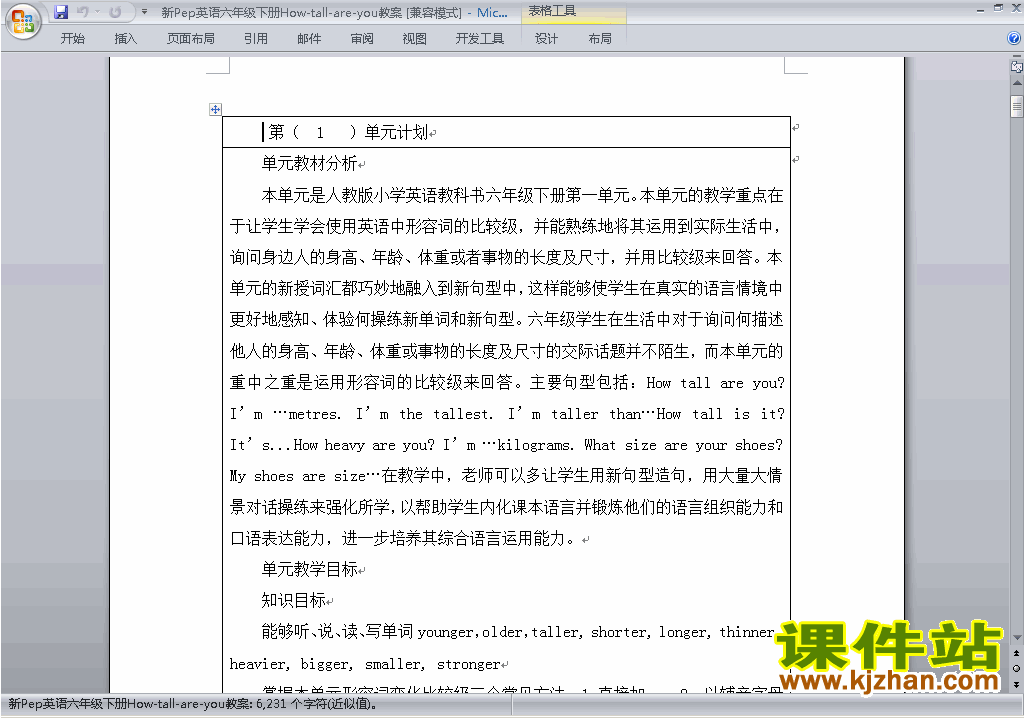Click the heading 知识目标
The height and width of the screenshot is (718, 1024).
pos(293,600)
